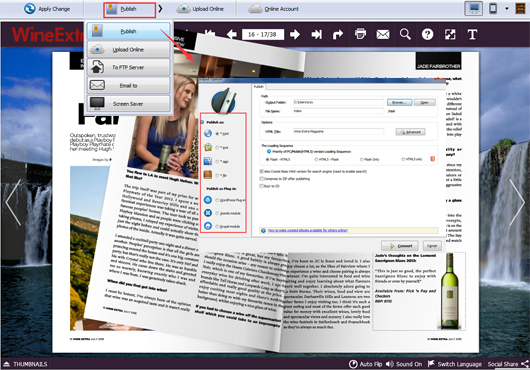530x370 pixels.
Task: Choose Upload Online in the dropdown menu
Action: point(128,50)
